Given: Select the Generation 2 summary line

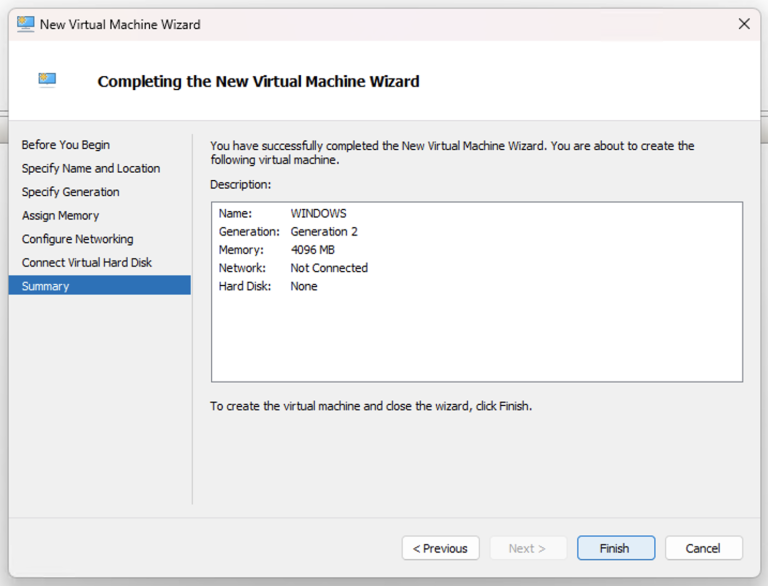Looking at the screenshot, I should (x=288, y=231).
